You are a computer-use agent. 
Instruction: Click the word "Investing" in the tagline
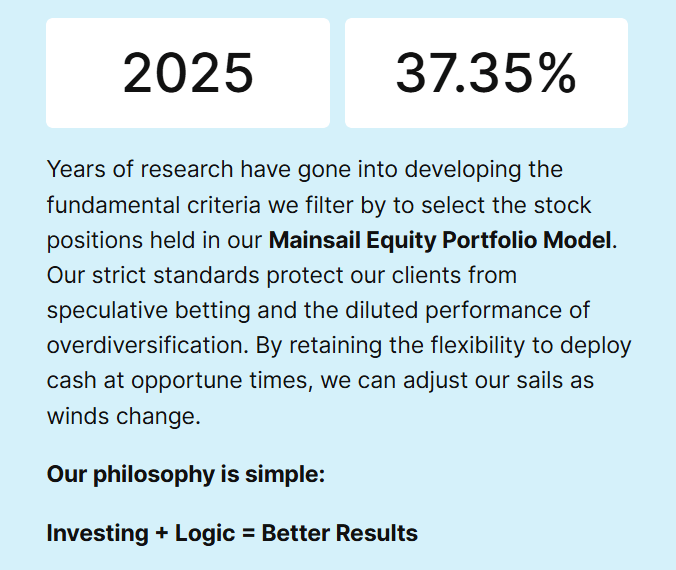97,533
